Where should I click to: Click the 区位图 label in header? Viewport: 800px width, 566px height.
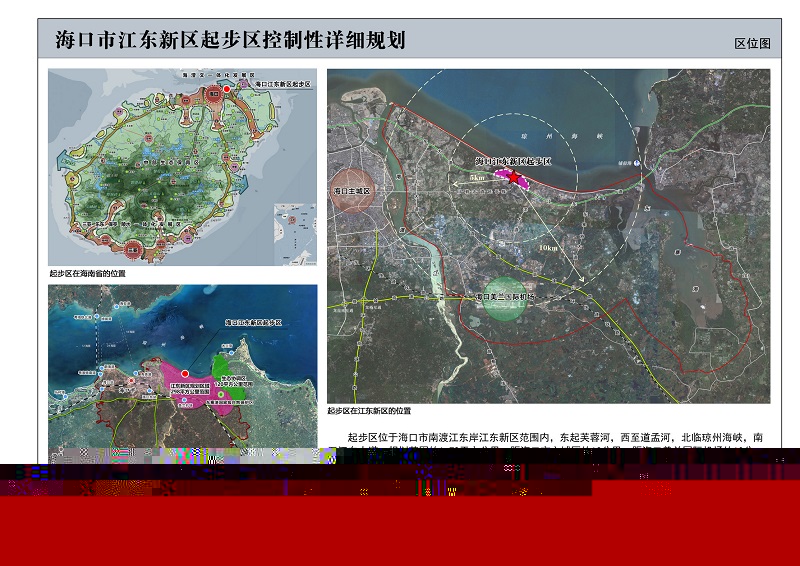tap(751, 44)
